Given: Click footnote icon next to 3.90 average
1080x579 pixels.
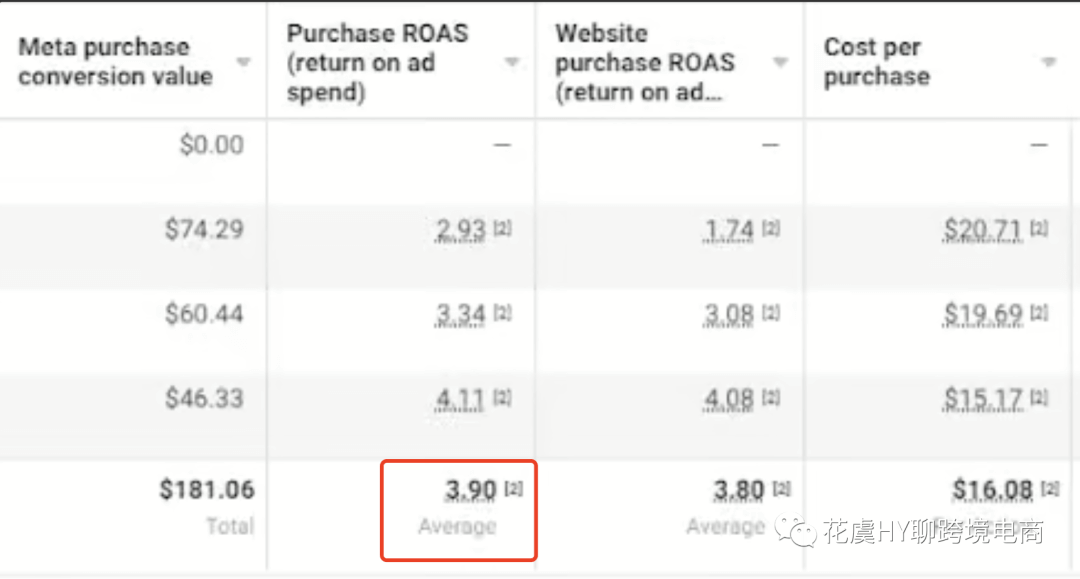Looking at the screenshot, I should coord(514,489).
